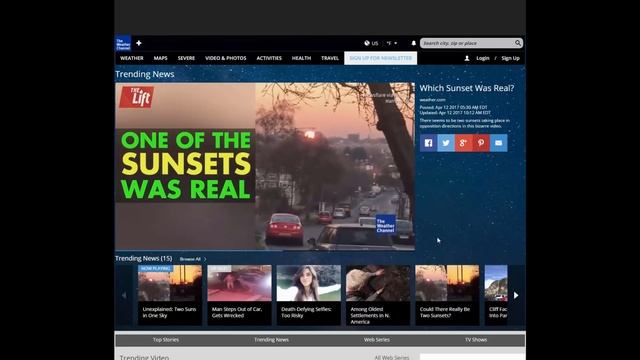
Task: Open the Travel menu
Action: [330, 58]
